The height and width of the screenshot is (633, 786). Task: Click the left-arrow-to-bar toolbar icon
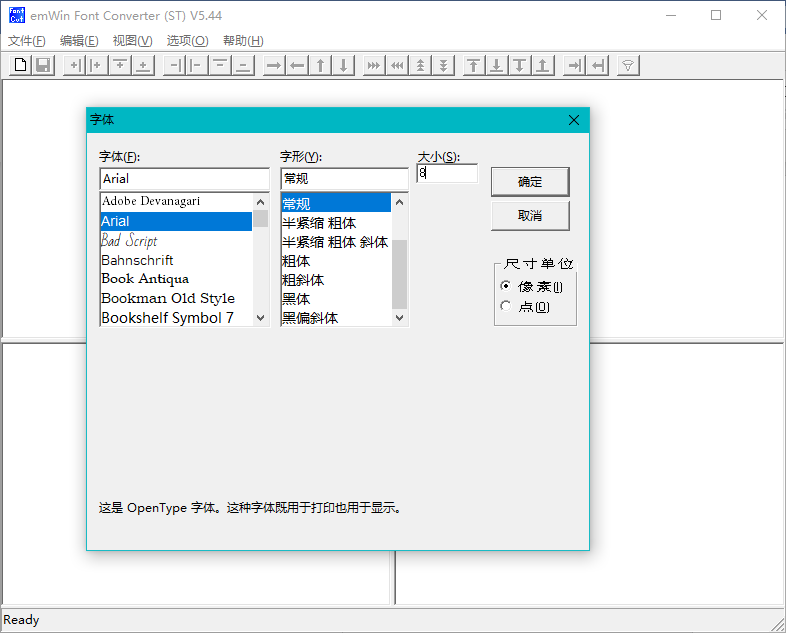(598, 65)
